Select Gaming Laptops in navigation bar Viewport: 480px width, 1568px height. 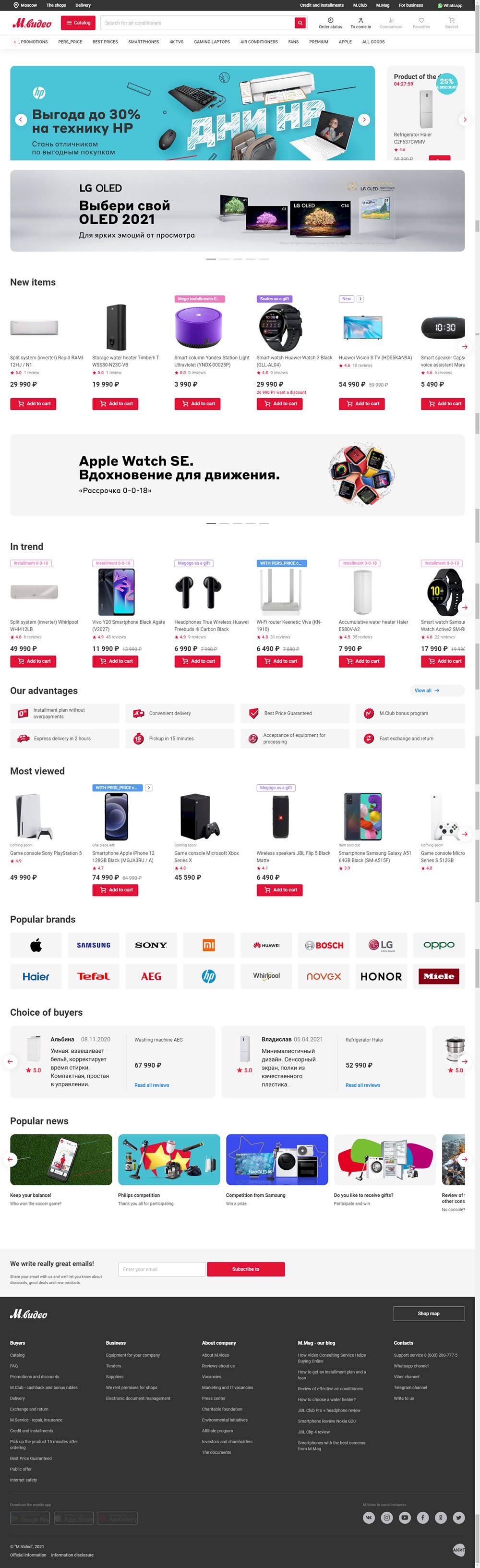coord(212,42)
